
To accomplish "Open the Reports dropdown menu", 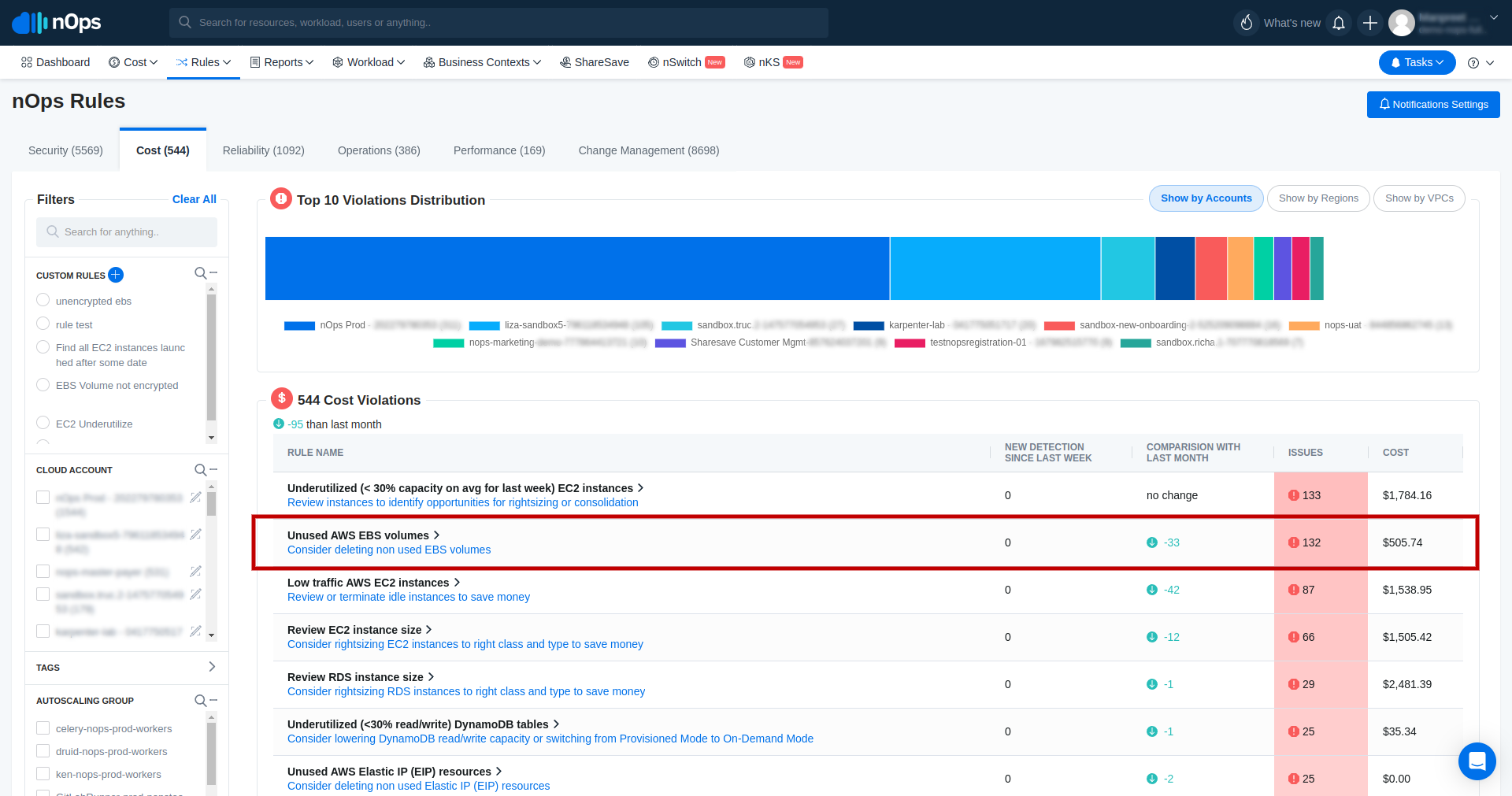I will pyautogui.click(x=282, y=62).
